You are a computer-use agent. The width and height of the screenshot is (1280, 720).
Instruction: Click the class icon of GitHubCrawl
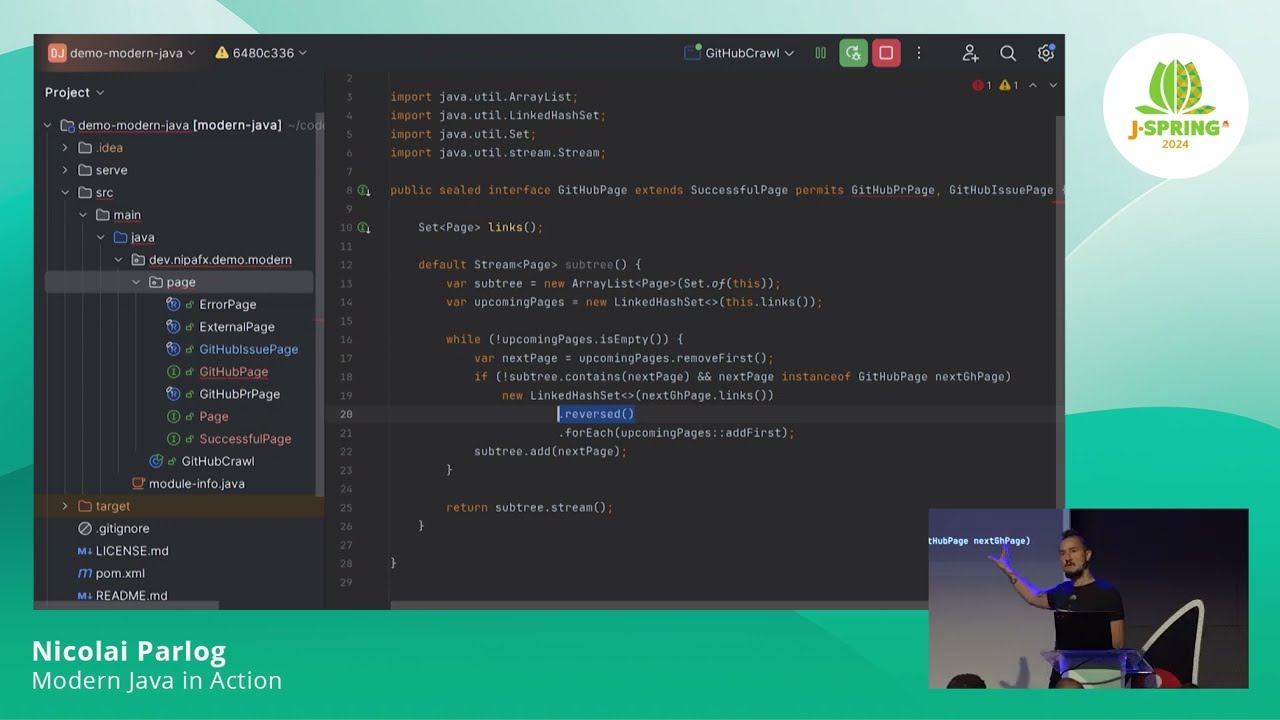[156, 461]
